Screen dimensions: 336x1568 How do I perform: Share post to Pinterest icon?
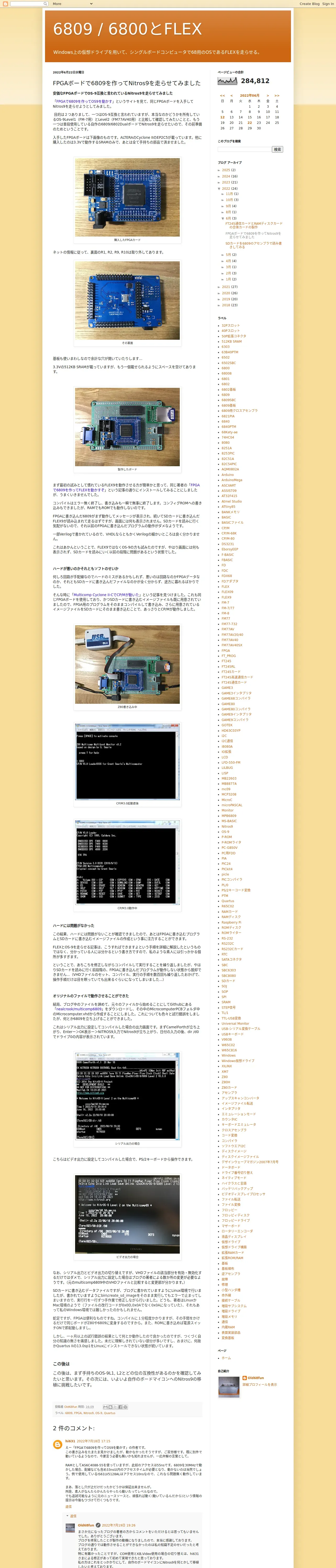pos(125,1407)
